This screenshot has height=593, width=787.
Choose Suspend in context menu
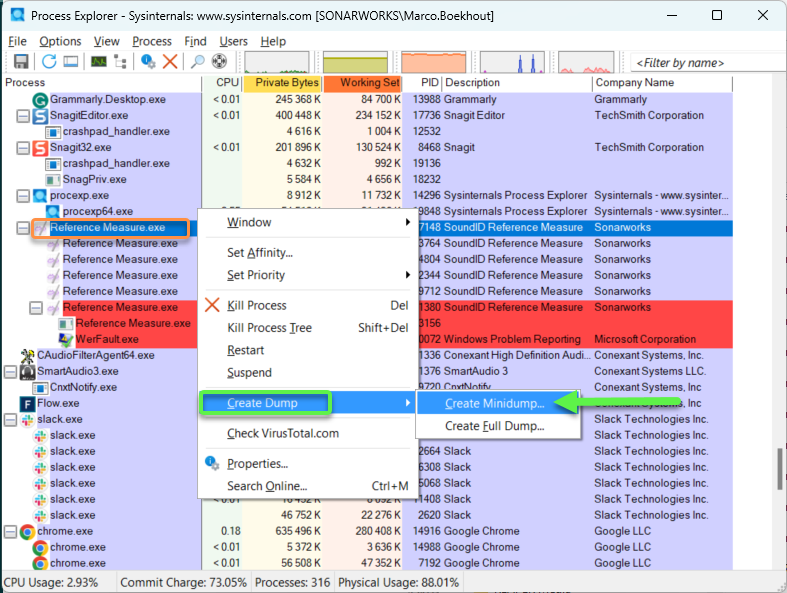[308, 373]
